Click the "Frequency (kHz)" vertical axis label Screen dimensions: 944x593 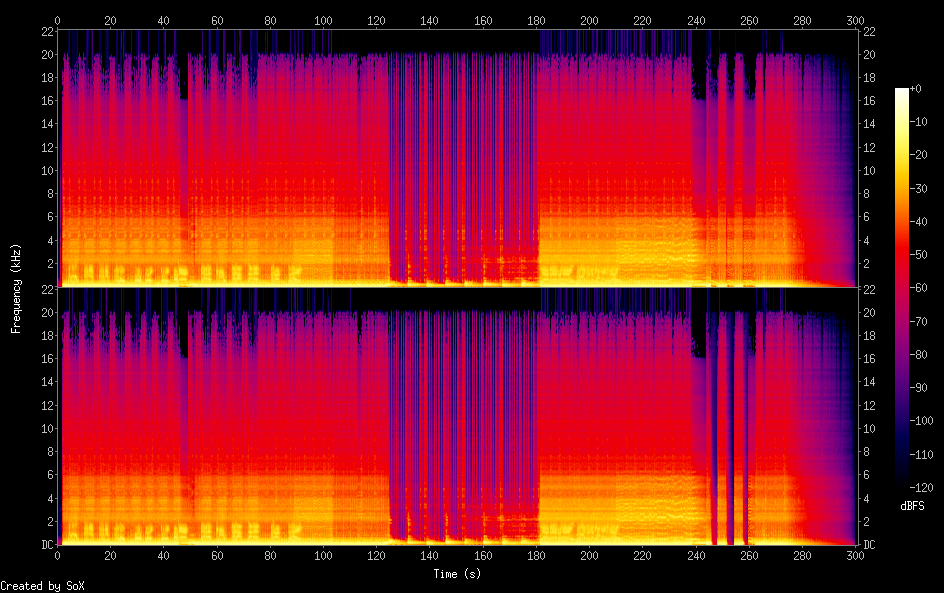16,288
